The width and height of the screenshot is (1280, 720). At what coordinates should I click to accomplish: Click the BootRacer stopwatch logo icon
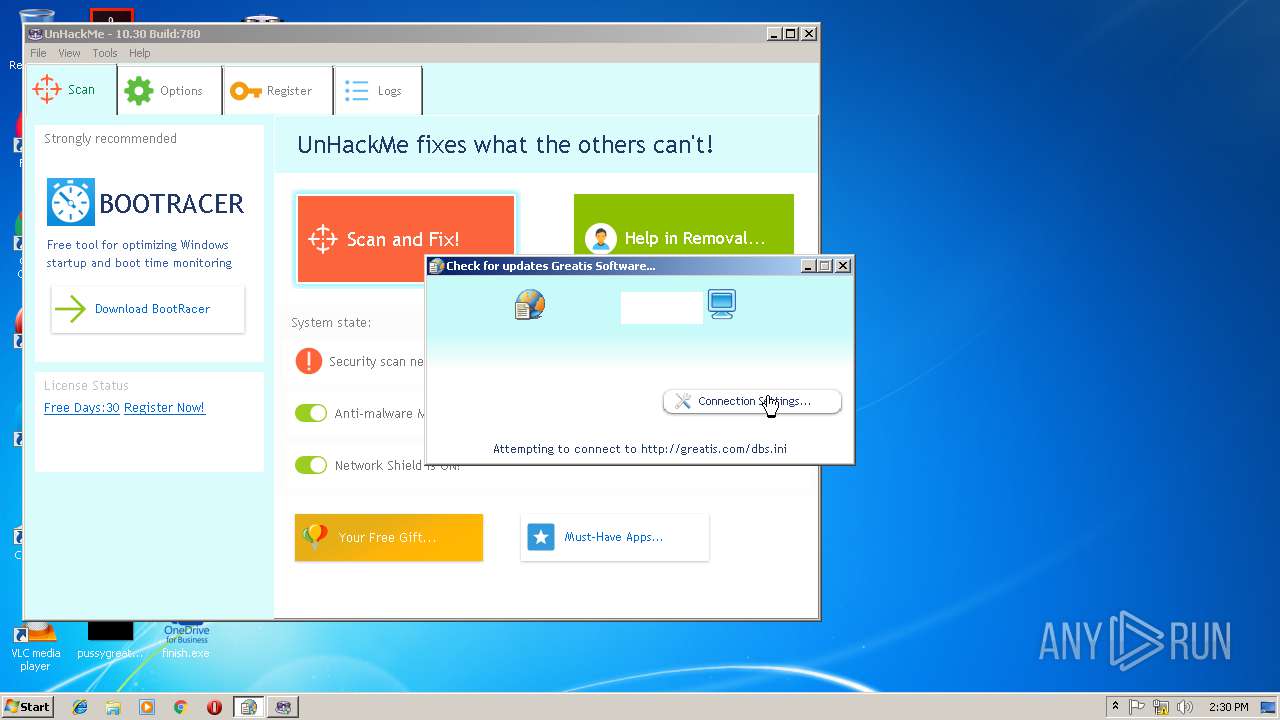point(71,202)
